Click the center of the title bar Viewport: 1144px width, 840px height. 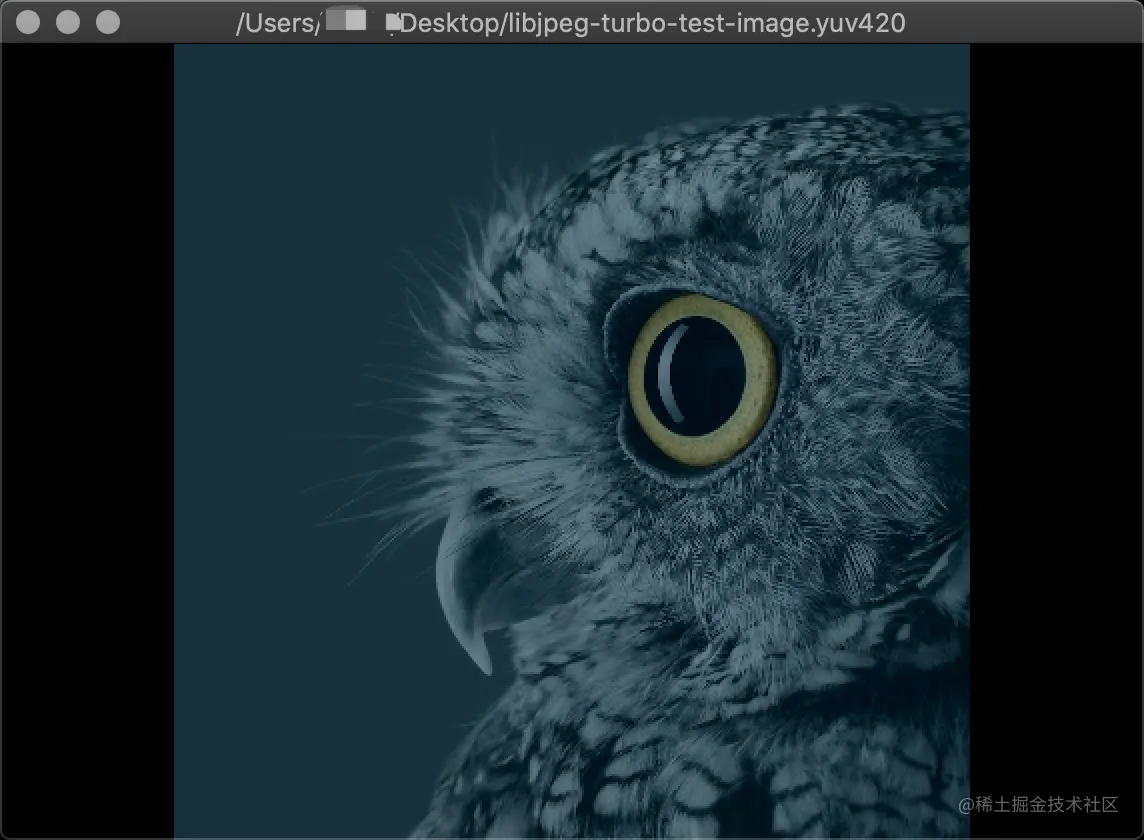[572, 22]
